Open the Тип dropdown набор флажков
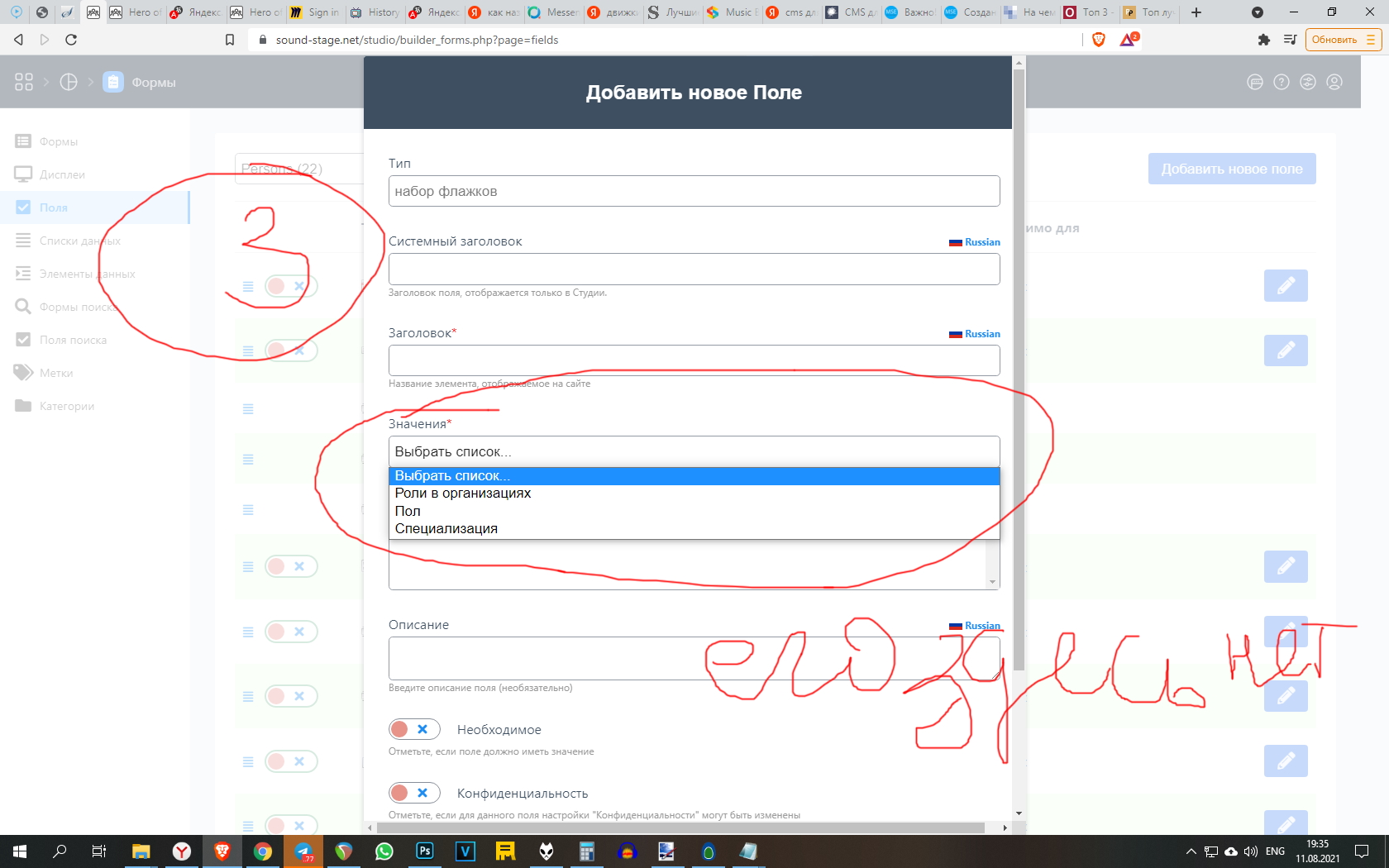1389x868 pixels. (x=694, y=191)
